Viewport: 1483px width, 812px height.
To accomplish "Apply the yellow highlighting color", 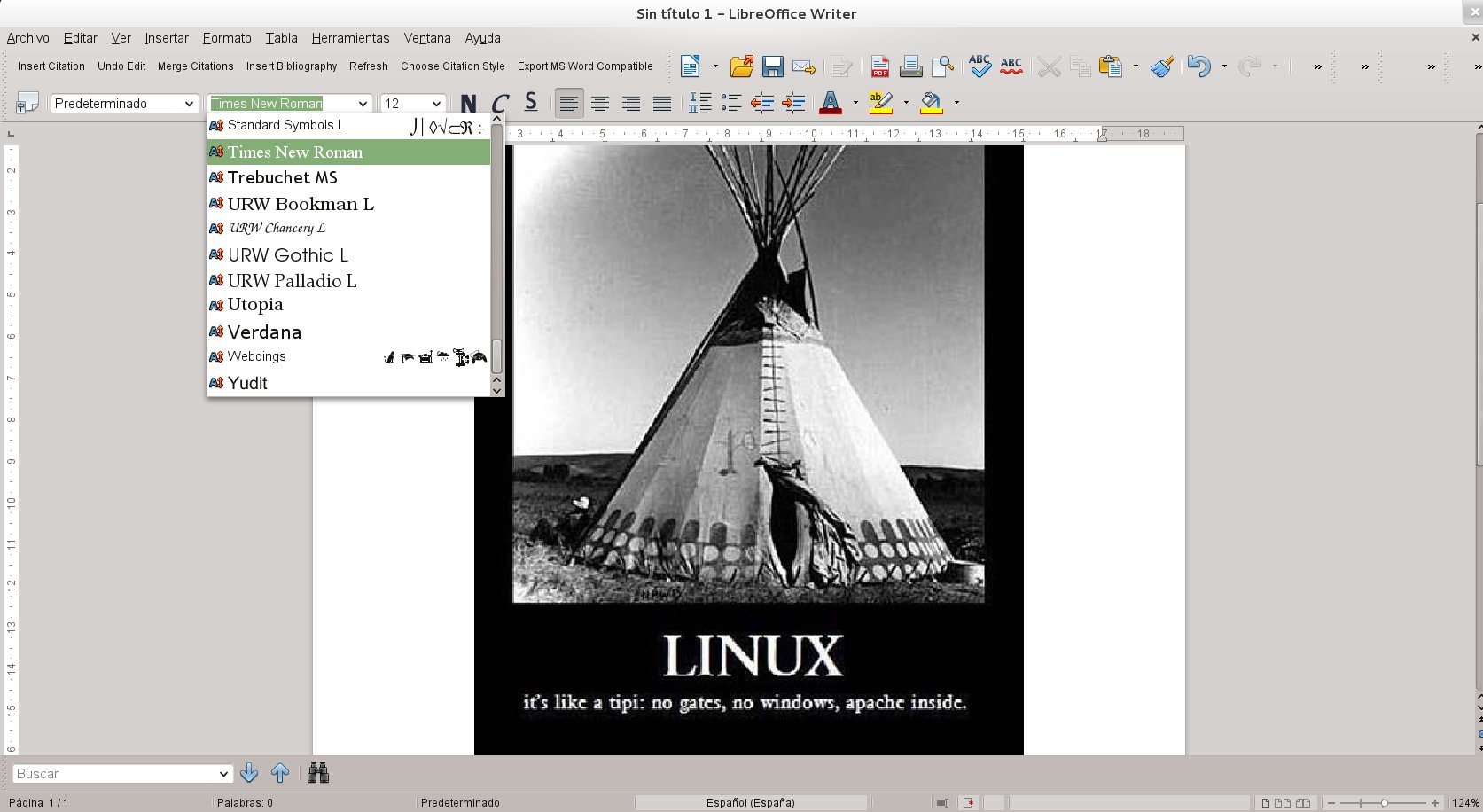I will pos(881,104).
